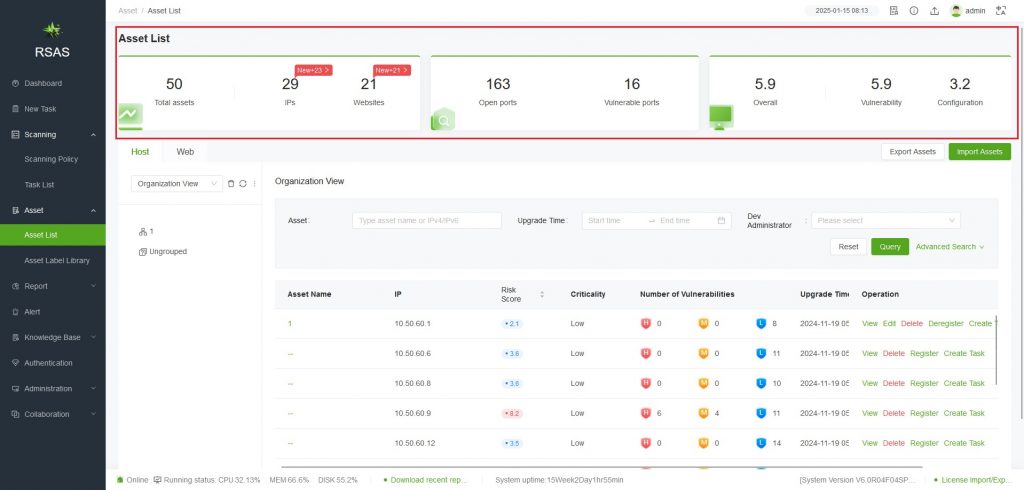Click the trash icon beside Organization View
The width and height of the screenshot is (1024, 490).
231,184
